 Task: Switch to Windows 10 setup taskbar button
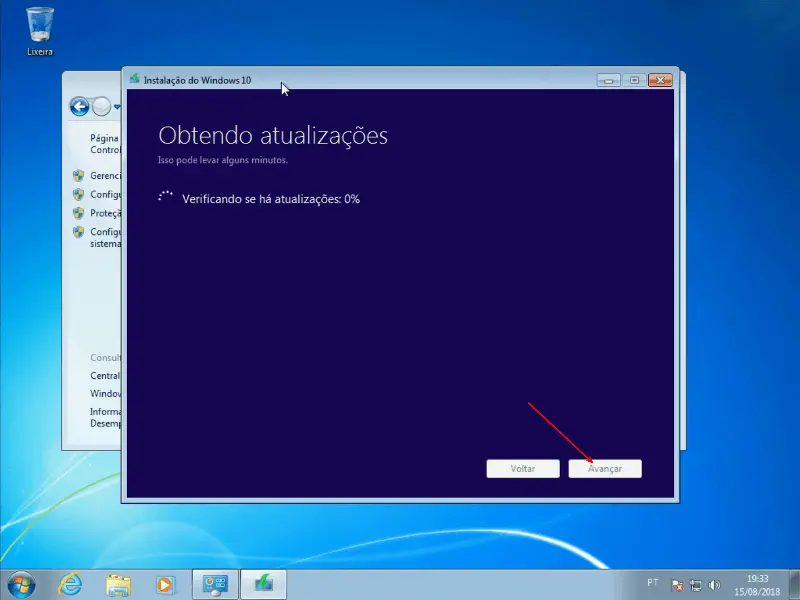coord(264,585)
